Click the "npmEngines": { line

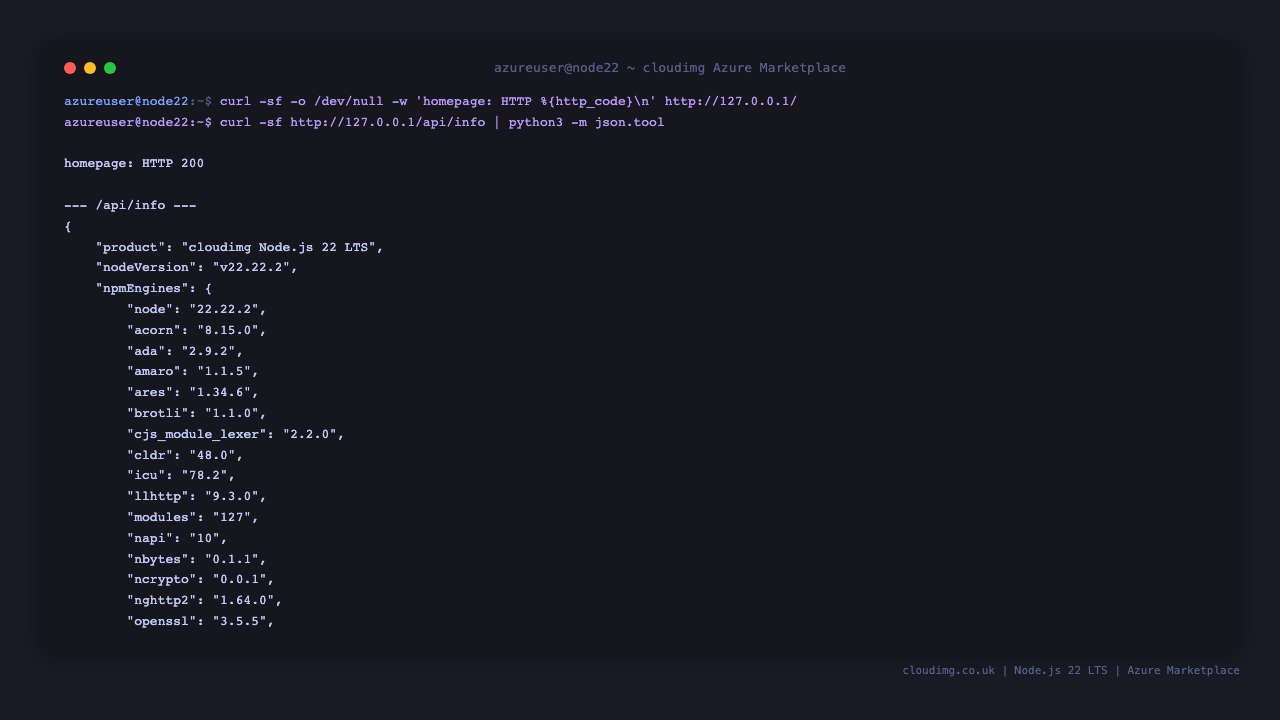pos(154,288)
